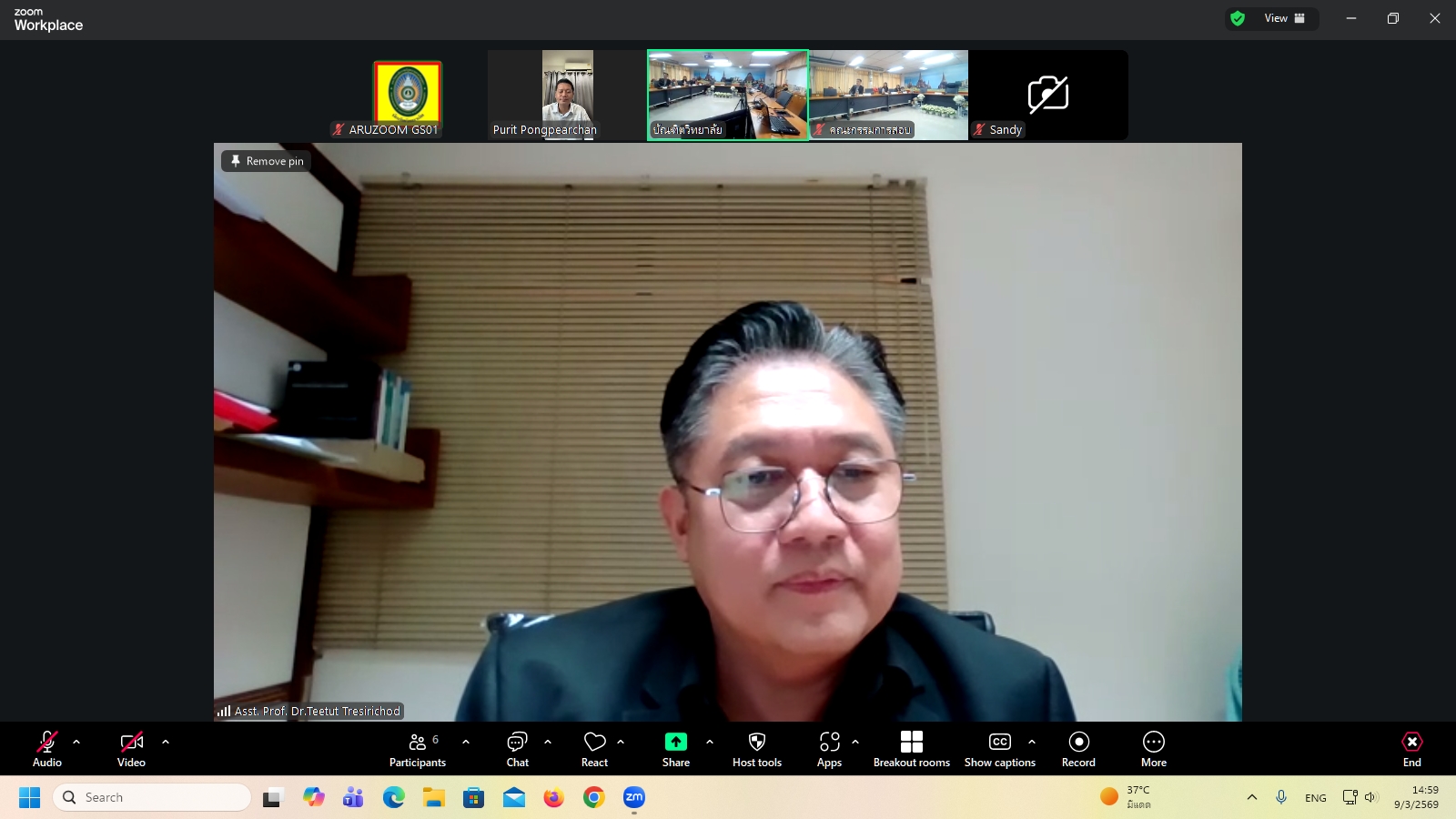Open the More options menu
Screen dimensions: 1456x819
[x=1153, y=749]
